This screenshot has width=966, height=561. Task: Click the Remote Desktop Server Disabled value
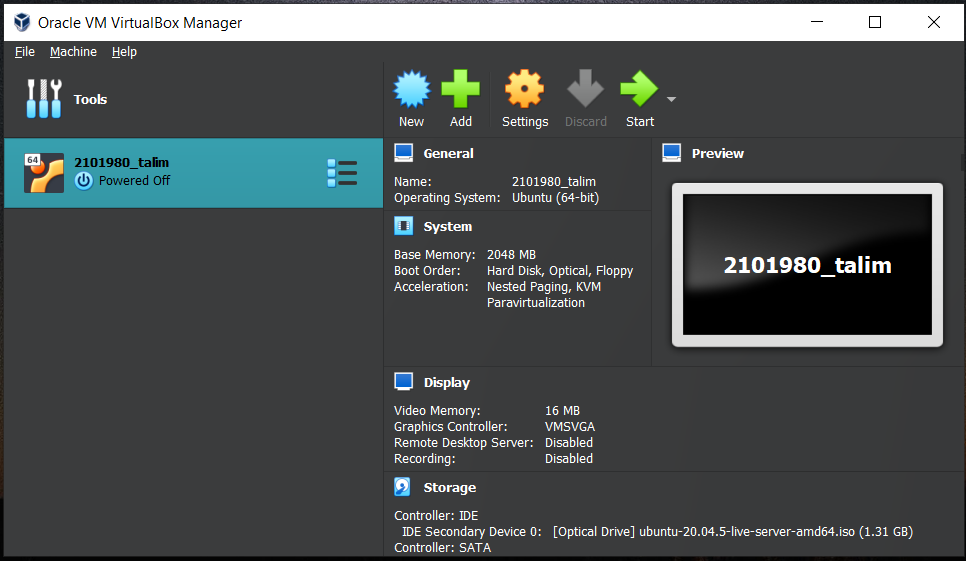point(568,443)
